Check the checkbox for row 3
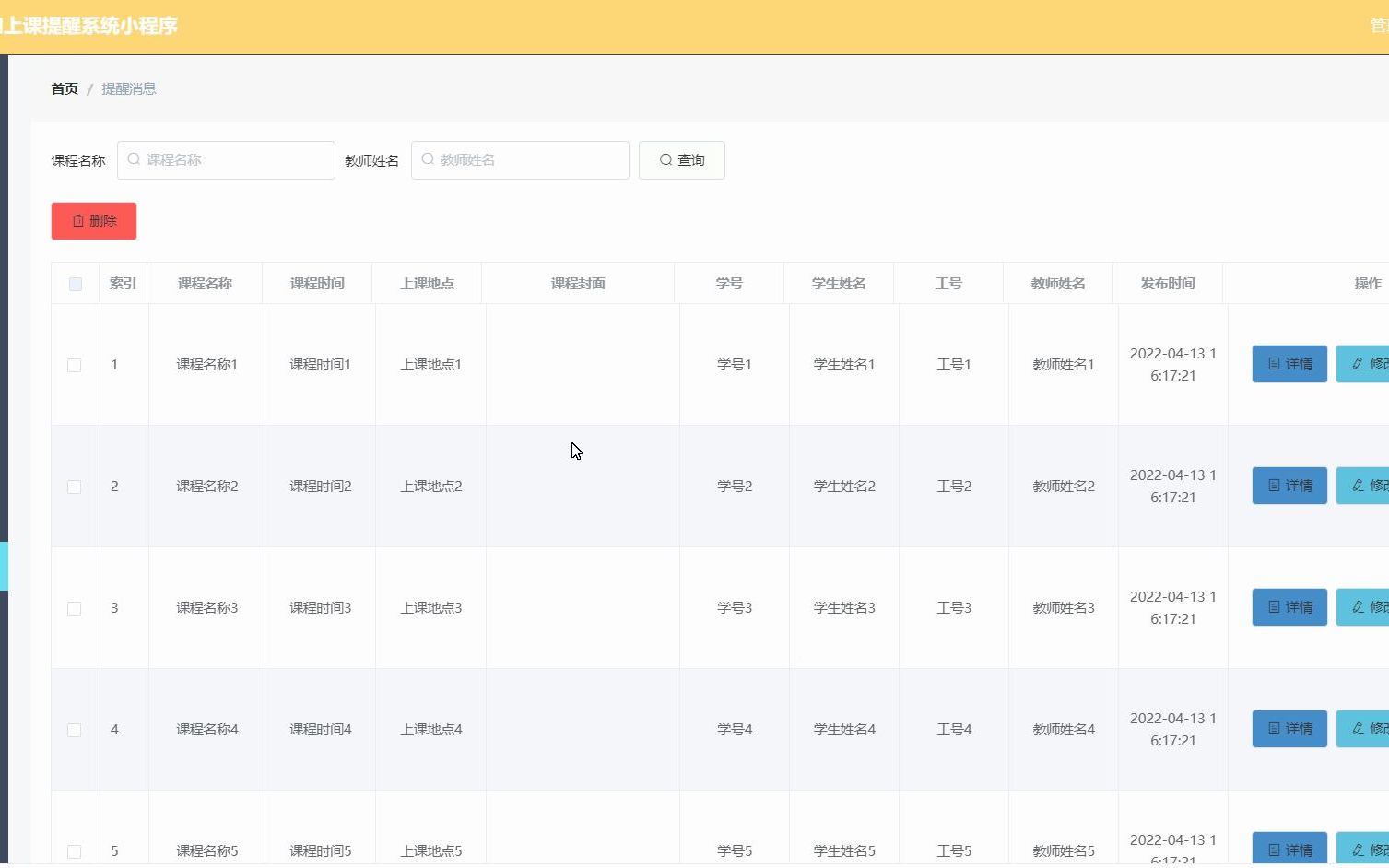 [75, 608]
